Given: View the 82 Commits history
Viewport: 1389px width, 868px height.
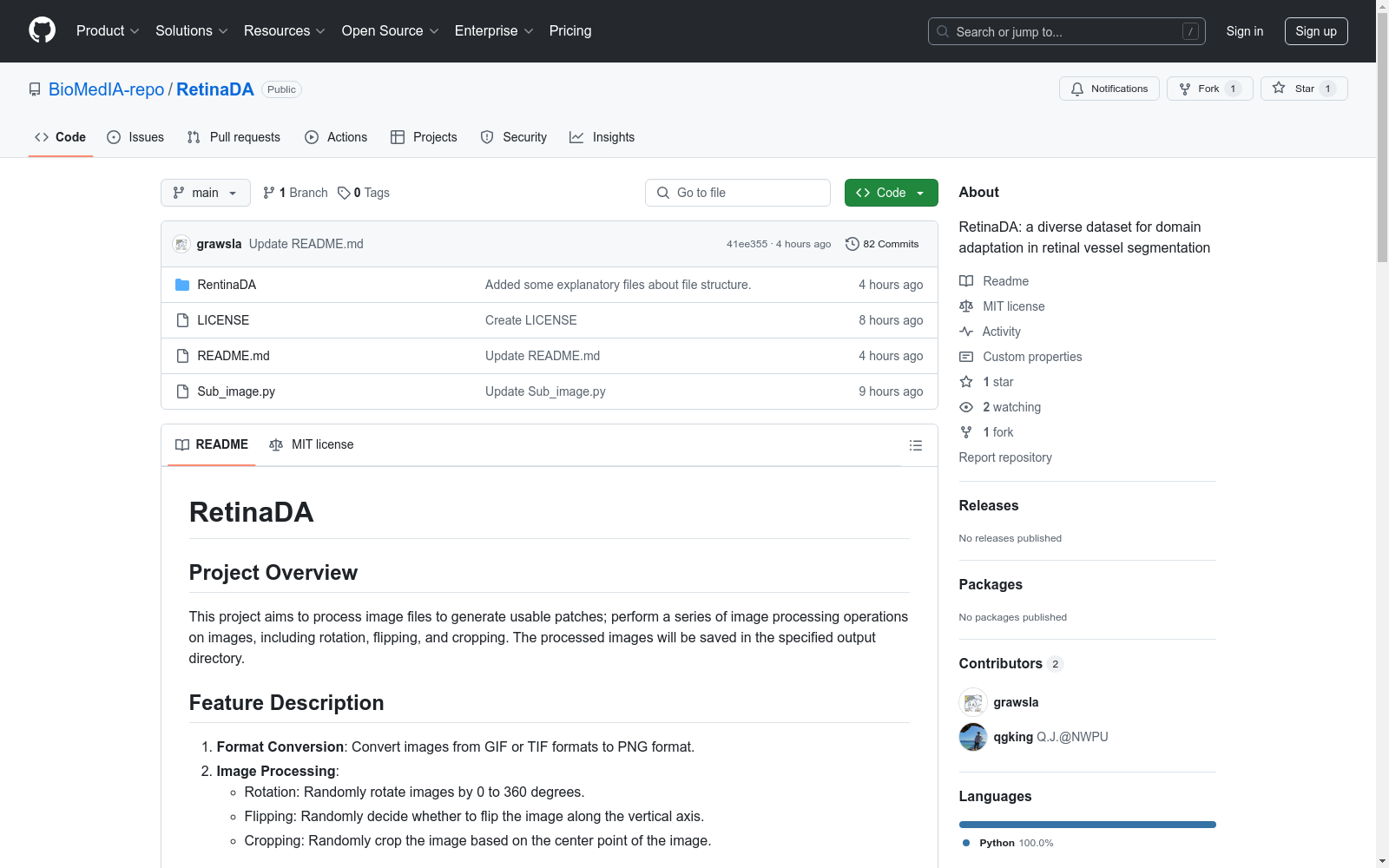Looking at the screenshot, I should tap(882, 244).
